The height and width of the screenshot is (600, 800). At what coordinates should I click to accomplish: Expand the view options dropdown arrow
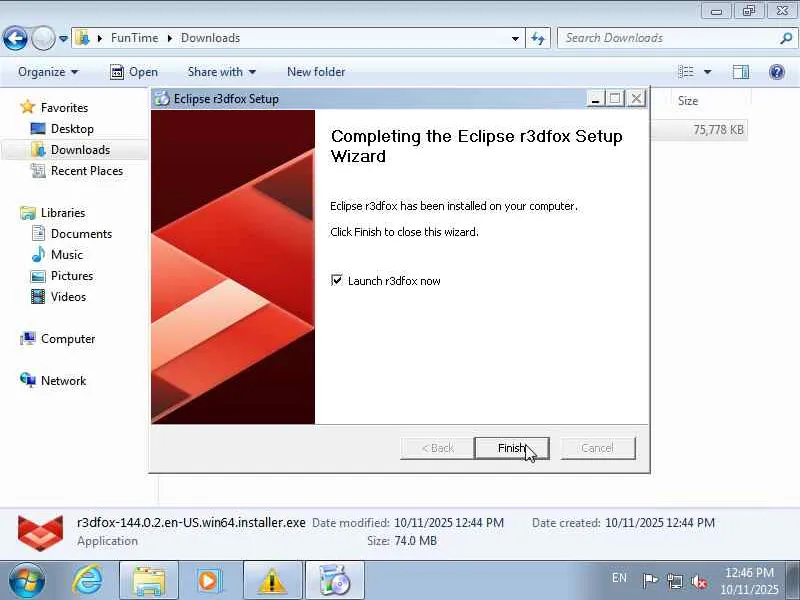pos(708,72)
